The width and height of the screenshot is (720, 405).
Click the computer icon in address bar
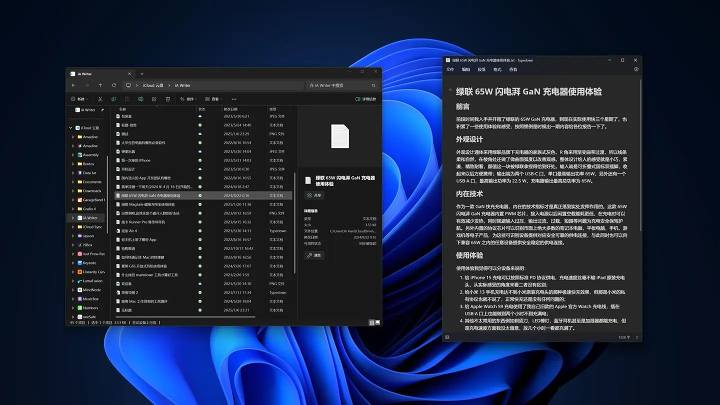coord(128,85)
